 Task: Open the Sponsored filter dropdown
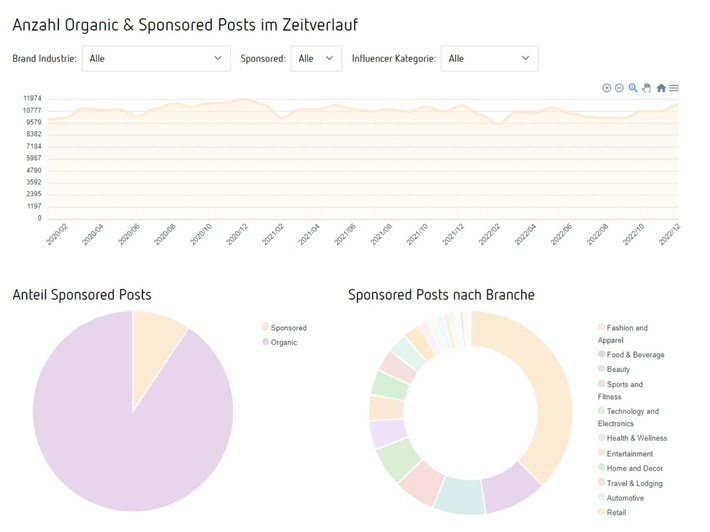pyautogui.click(x=316, y=59)
